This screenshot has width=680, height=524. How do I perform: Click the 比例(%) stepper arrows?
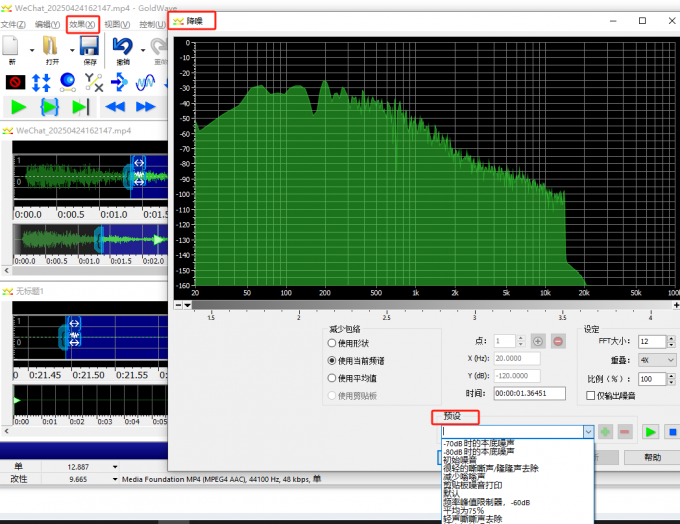671,379
